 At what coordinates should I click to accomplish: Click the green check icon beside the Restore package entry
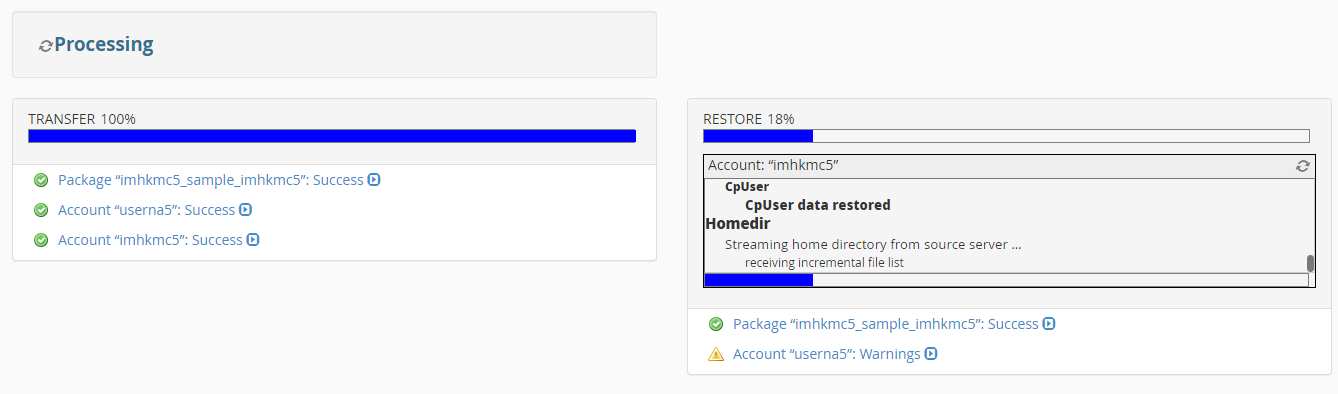pos(716,324)
